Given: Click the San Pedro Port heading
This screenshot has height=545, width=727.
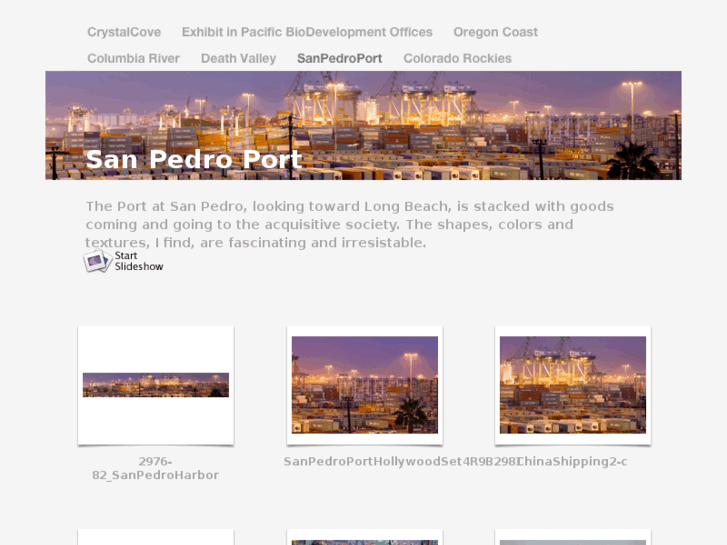Looking at the screenshot, I should pos(194,160).
